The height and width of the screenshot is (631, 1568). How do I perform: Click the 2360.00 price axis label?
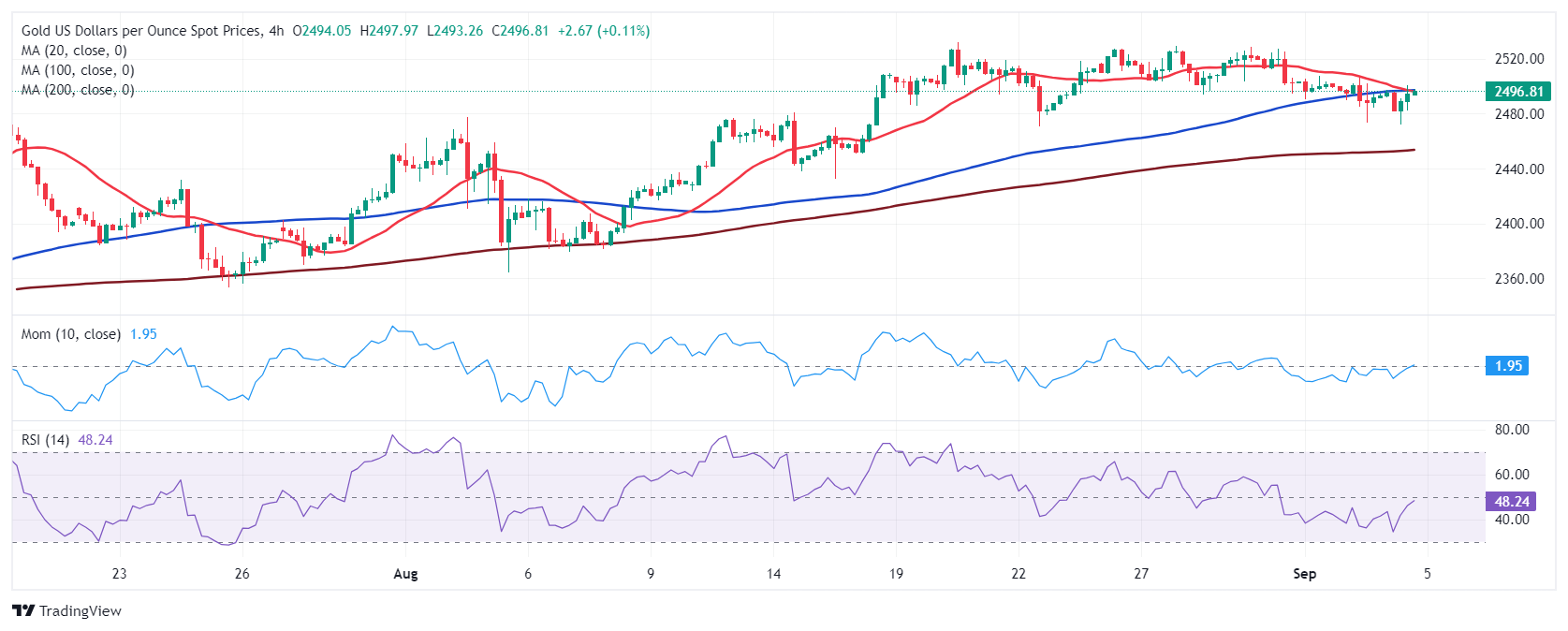[x=1518, y=279]
